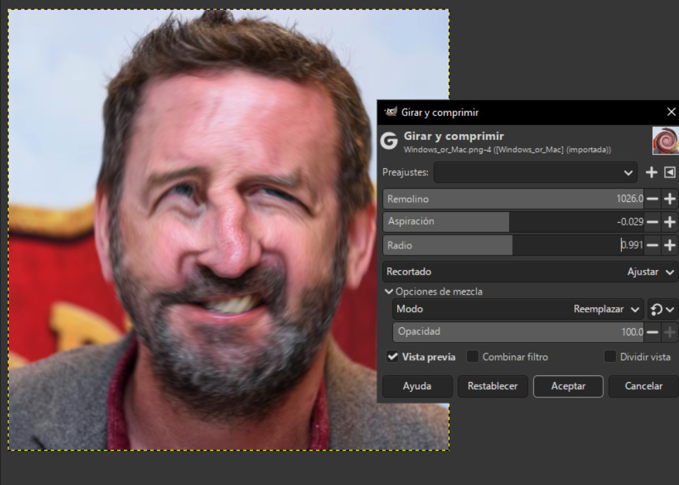Increase the Remolino value with plus
This screenshot has width=679, height=485.
[x=670, y=199]
